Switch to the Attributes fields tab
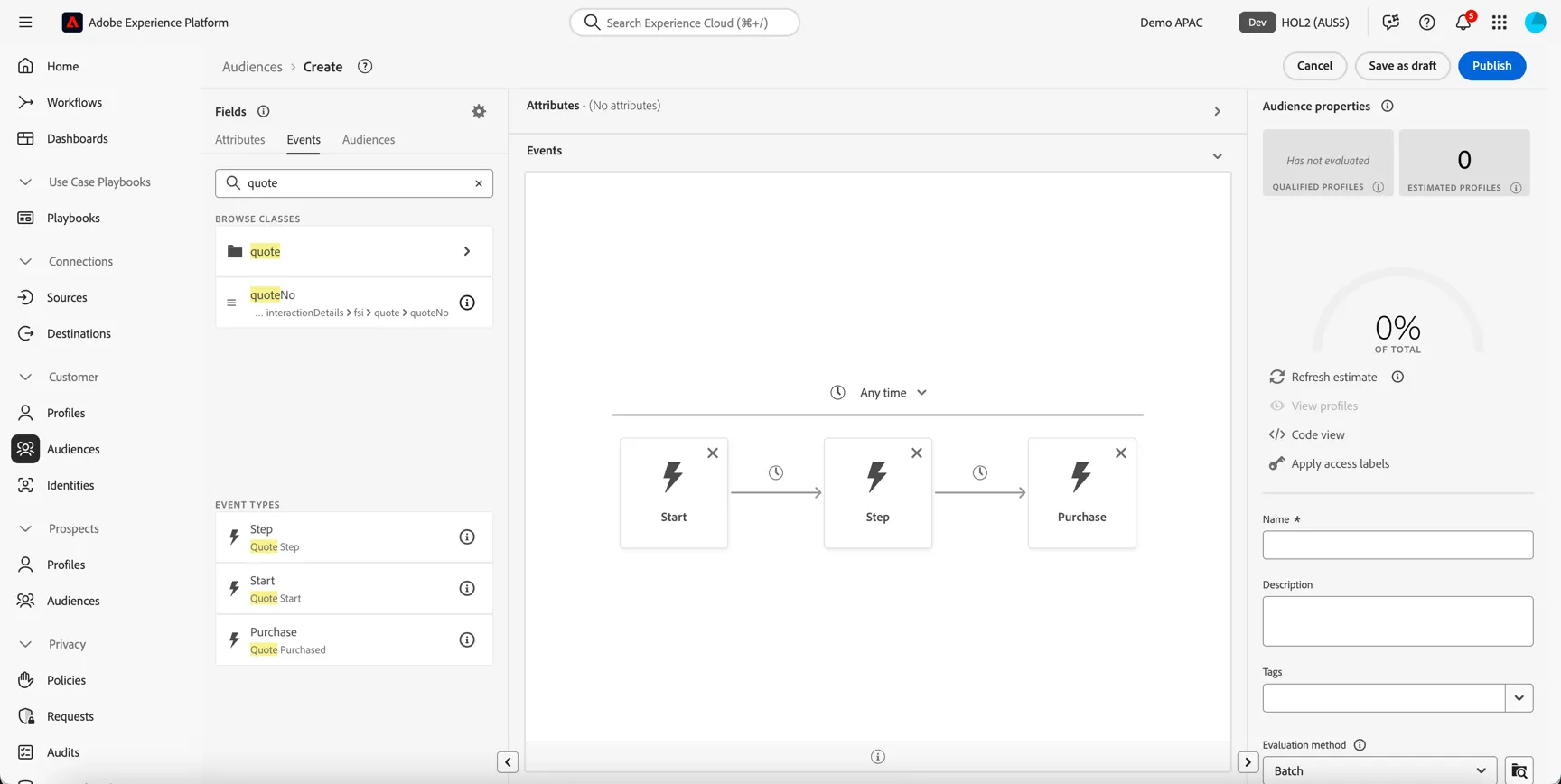This screenshot has height=784, width=1561. [x=240, y=140]
